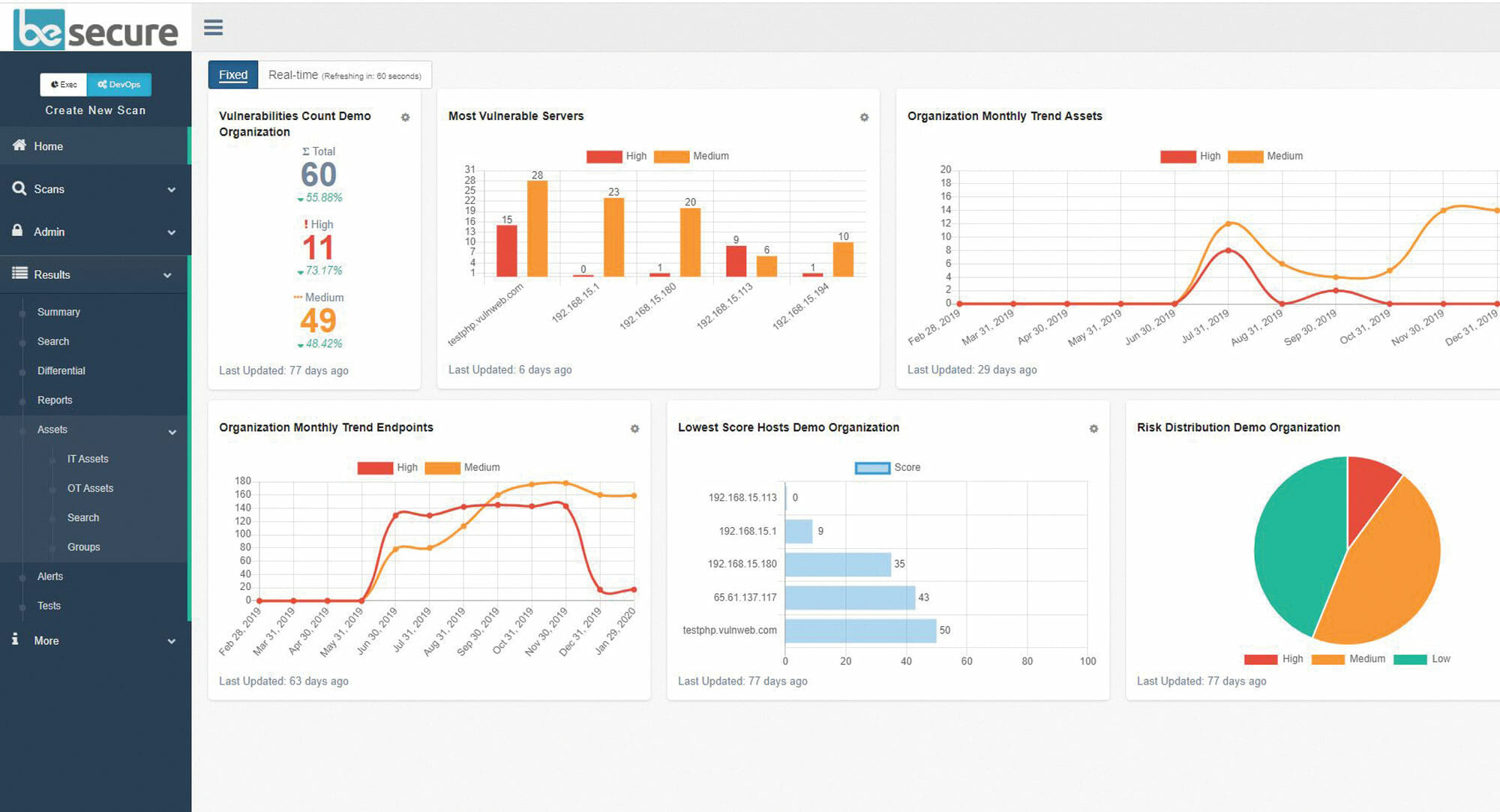The height and width of the screenshot is (812, 1500).
Task: Click the hamburger menu icon
Action: click(213, 28)
